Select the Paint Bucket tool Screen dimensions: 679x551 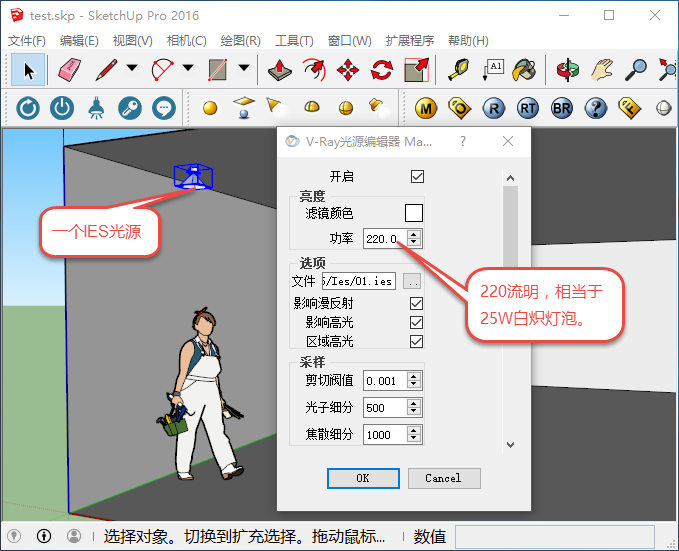(x=524, y=70)
